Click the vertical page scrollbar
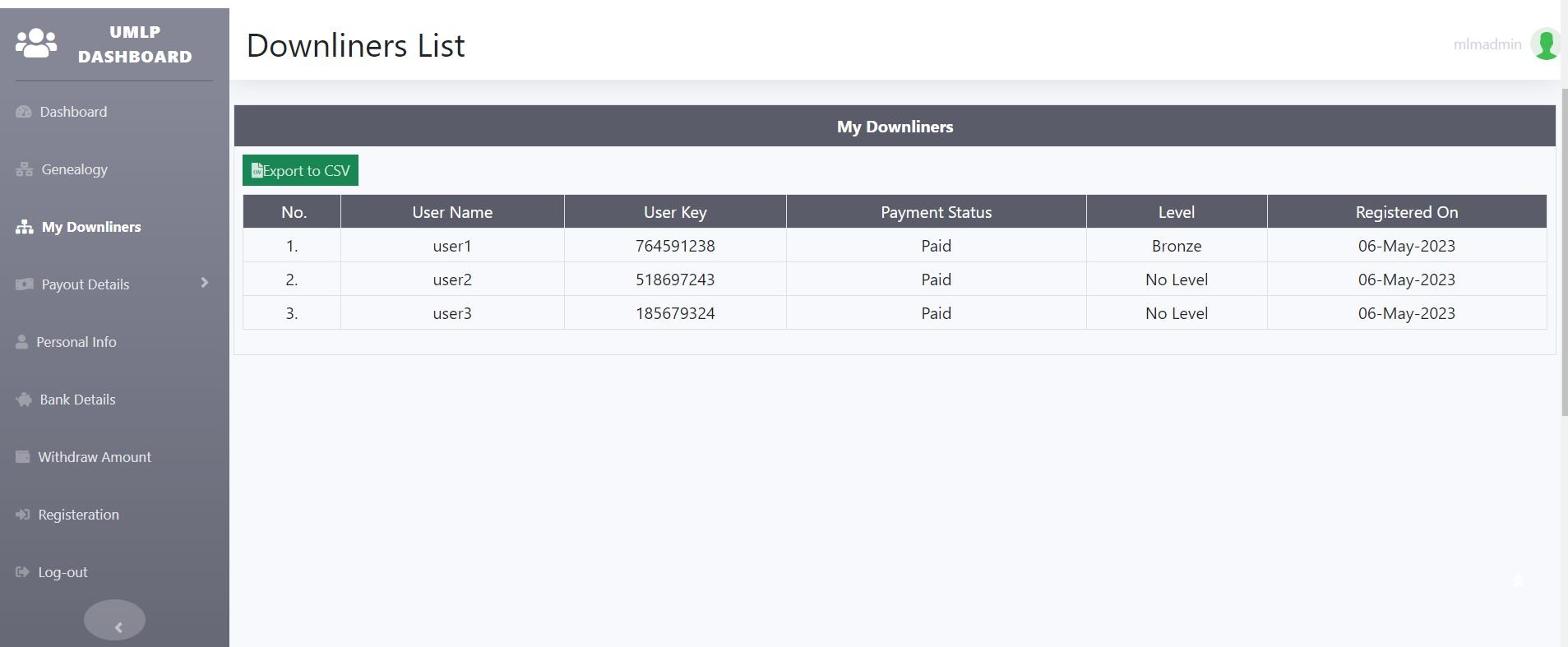Image resolution: width=1568 pixels, height=647 pixels. pos(1564,247)
